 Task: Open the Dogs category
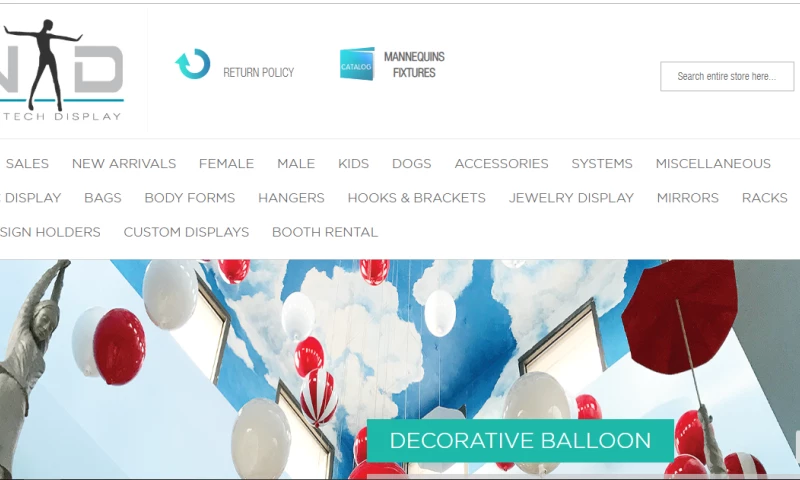pos(412,164)
